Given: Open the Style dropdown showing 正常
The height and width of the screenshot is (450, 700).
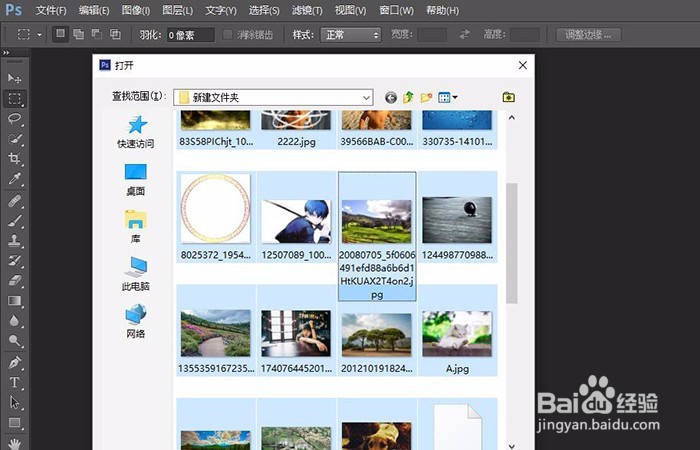Looking at the screenshot, I should (350, 35).
